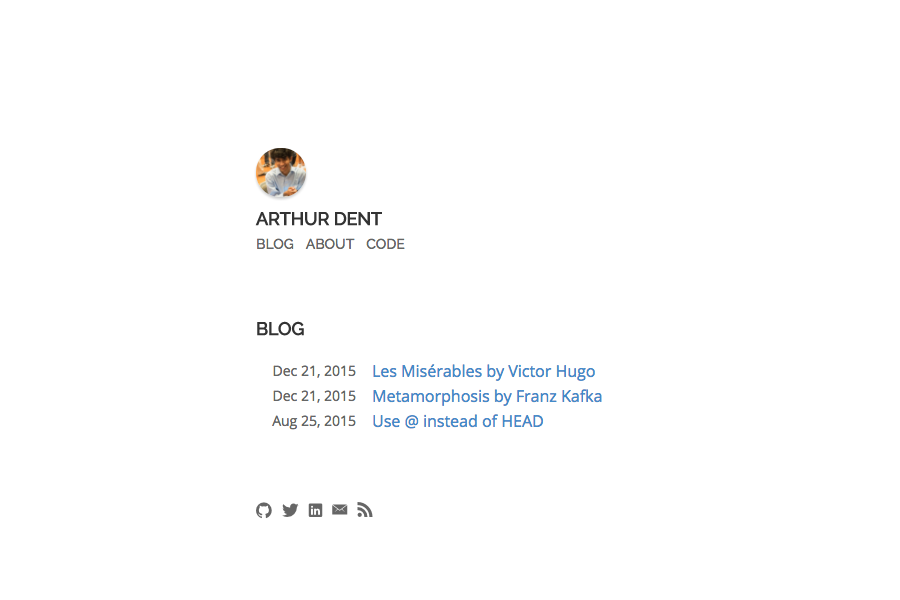Click the name Franz Kafka in post title
Viewport: 900px width, 600px height.
[x=559, y=396]
